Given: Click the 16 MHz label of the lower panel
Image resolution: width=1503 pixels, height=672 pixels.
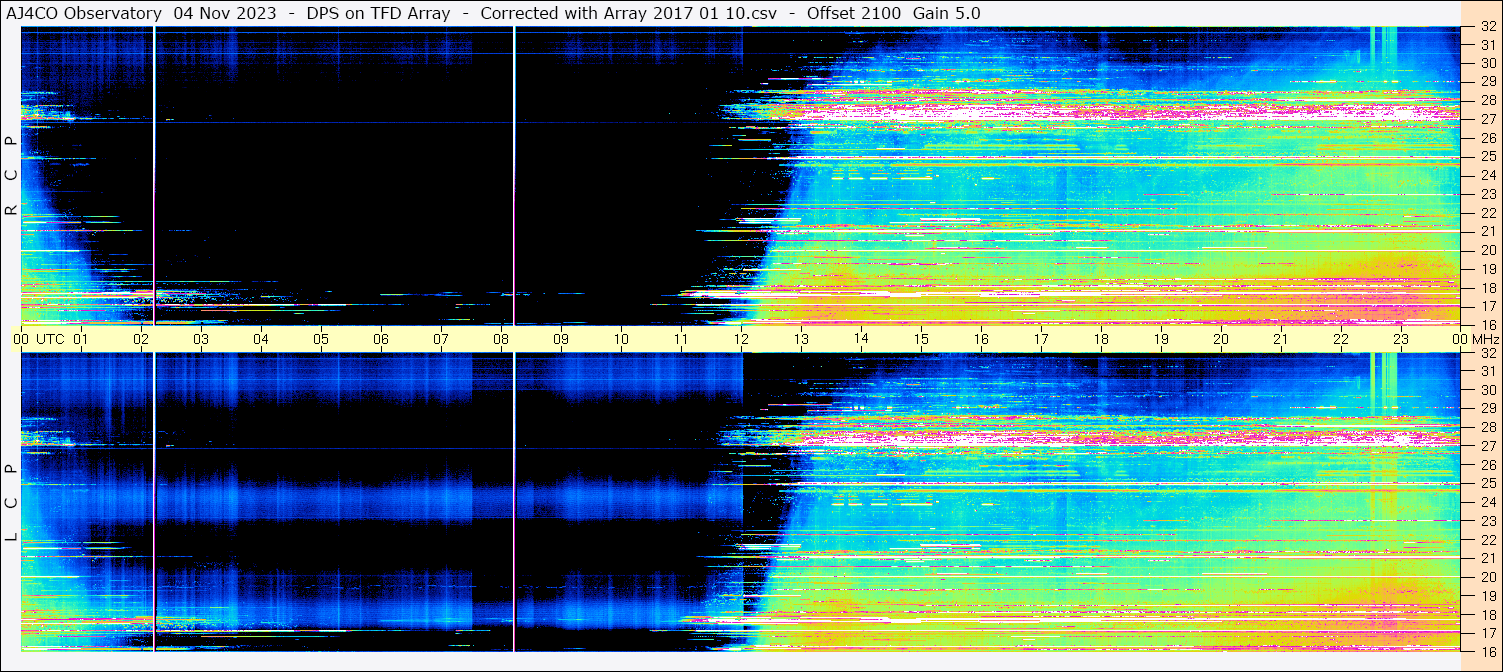Looking at the screenshot, I should [x=1487, y=650].
